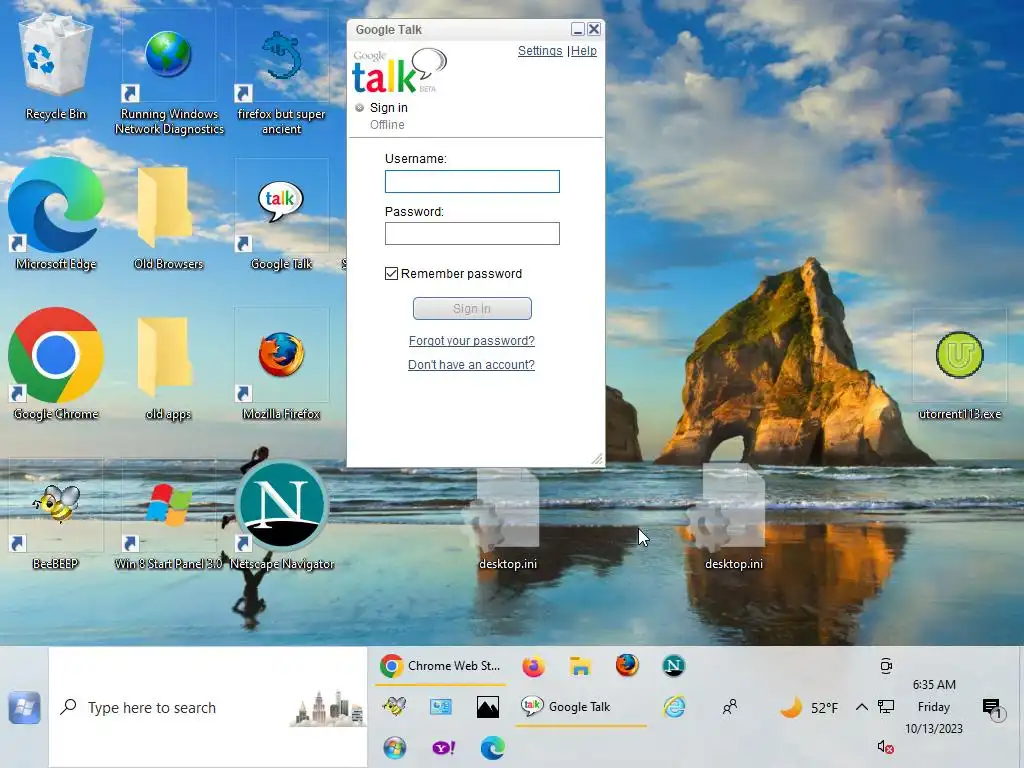
Task: Expand hidden tray icons chevron
Action: [862, 707]
